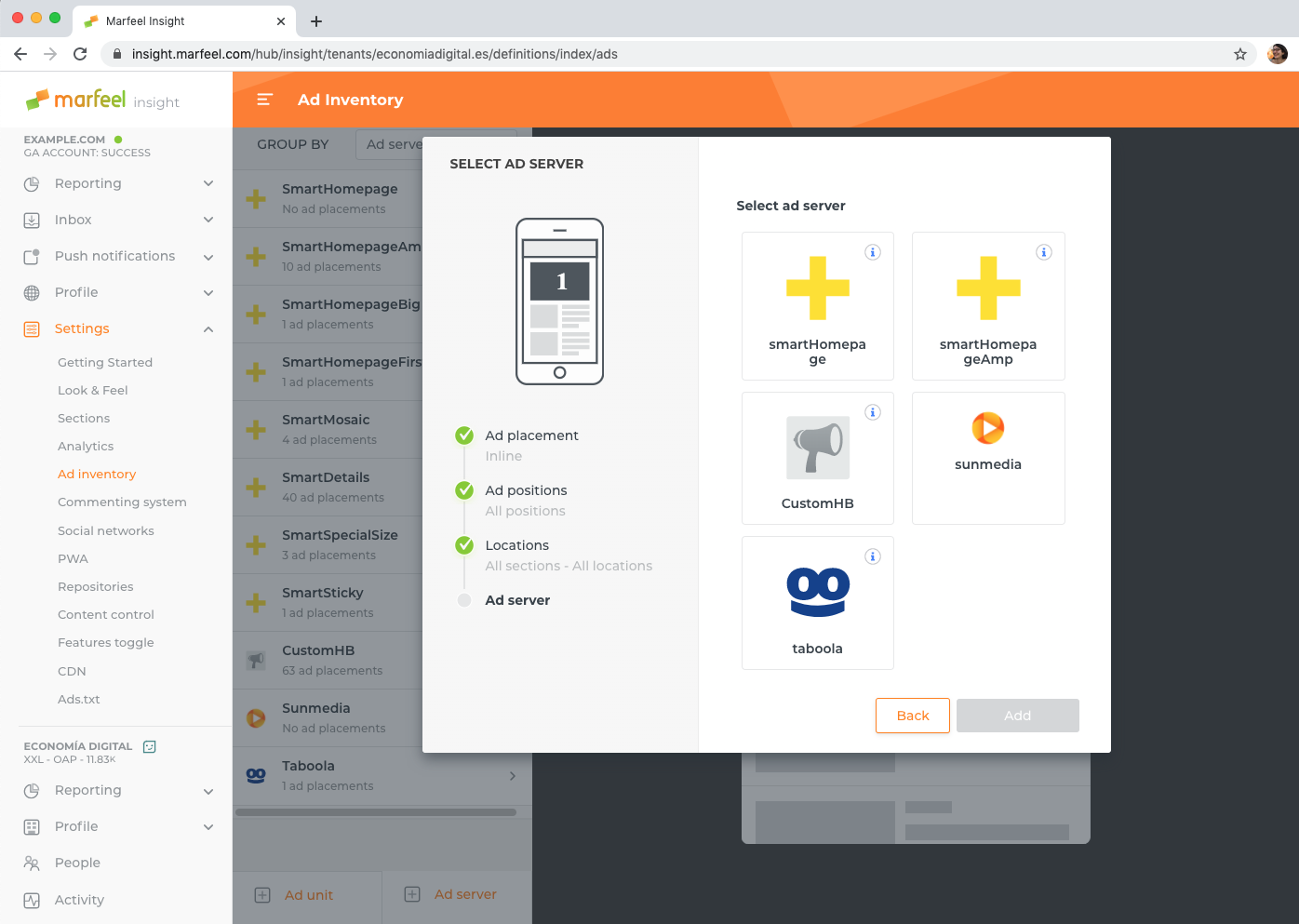Open Features toggle settings
Viewport: 1299px width, 924px height.
click(106, 643)
